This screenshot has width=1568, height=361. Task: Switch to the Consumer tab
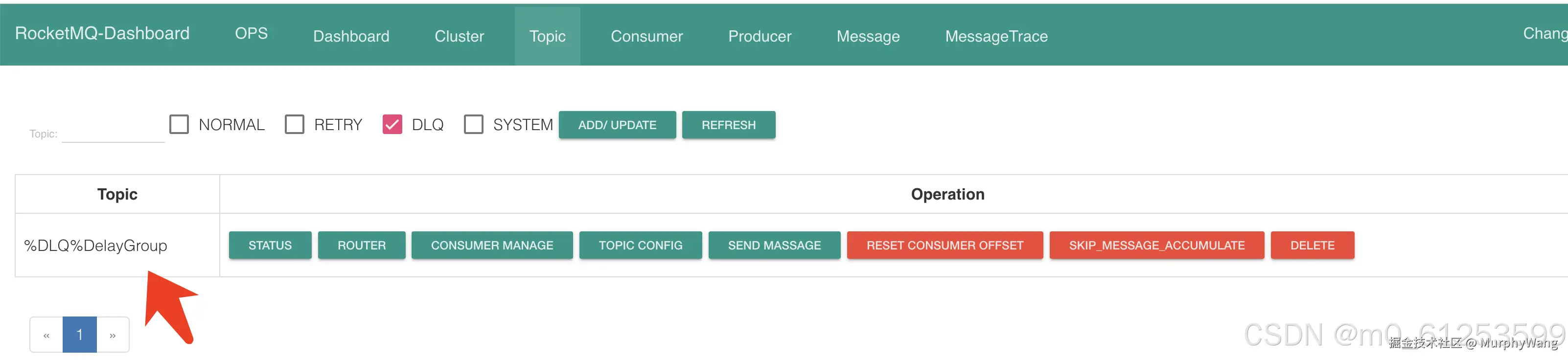tap(646, 37)
